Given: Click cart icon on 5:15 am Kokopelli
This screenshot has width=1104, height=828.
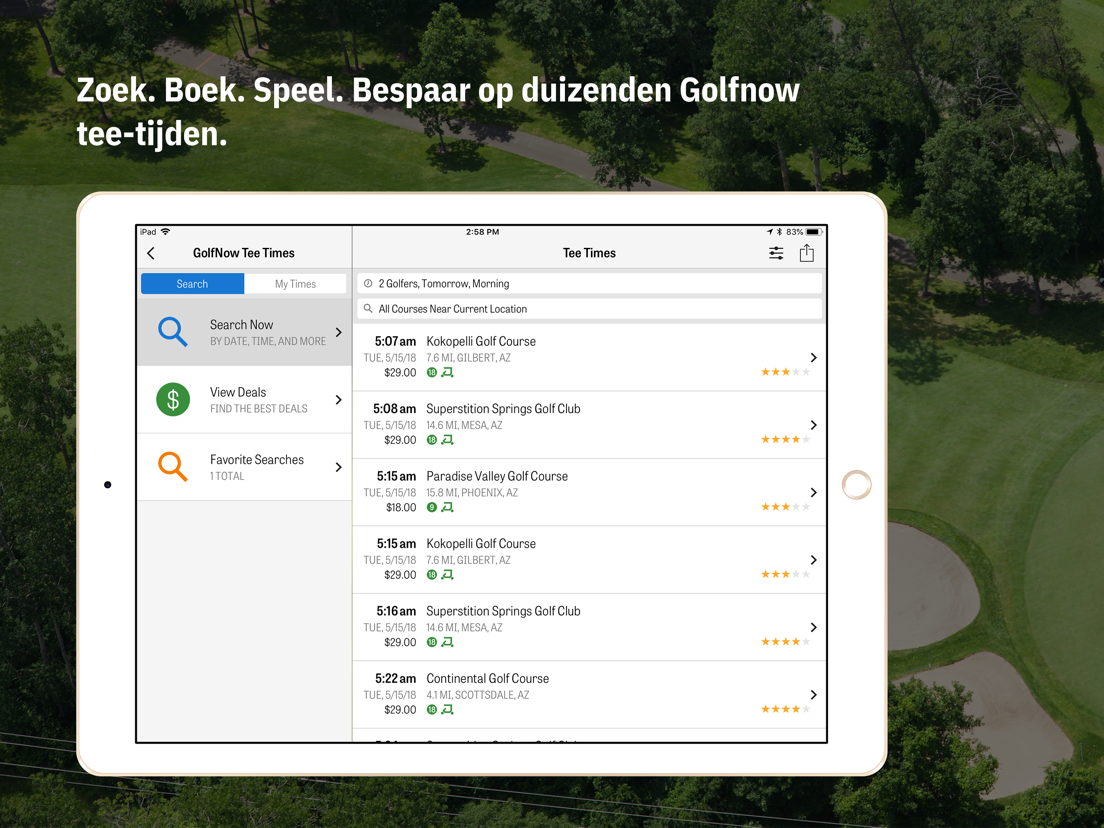Looking at the screenshot, I should click(447, 575).
